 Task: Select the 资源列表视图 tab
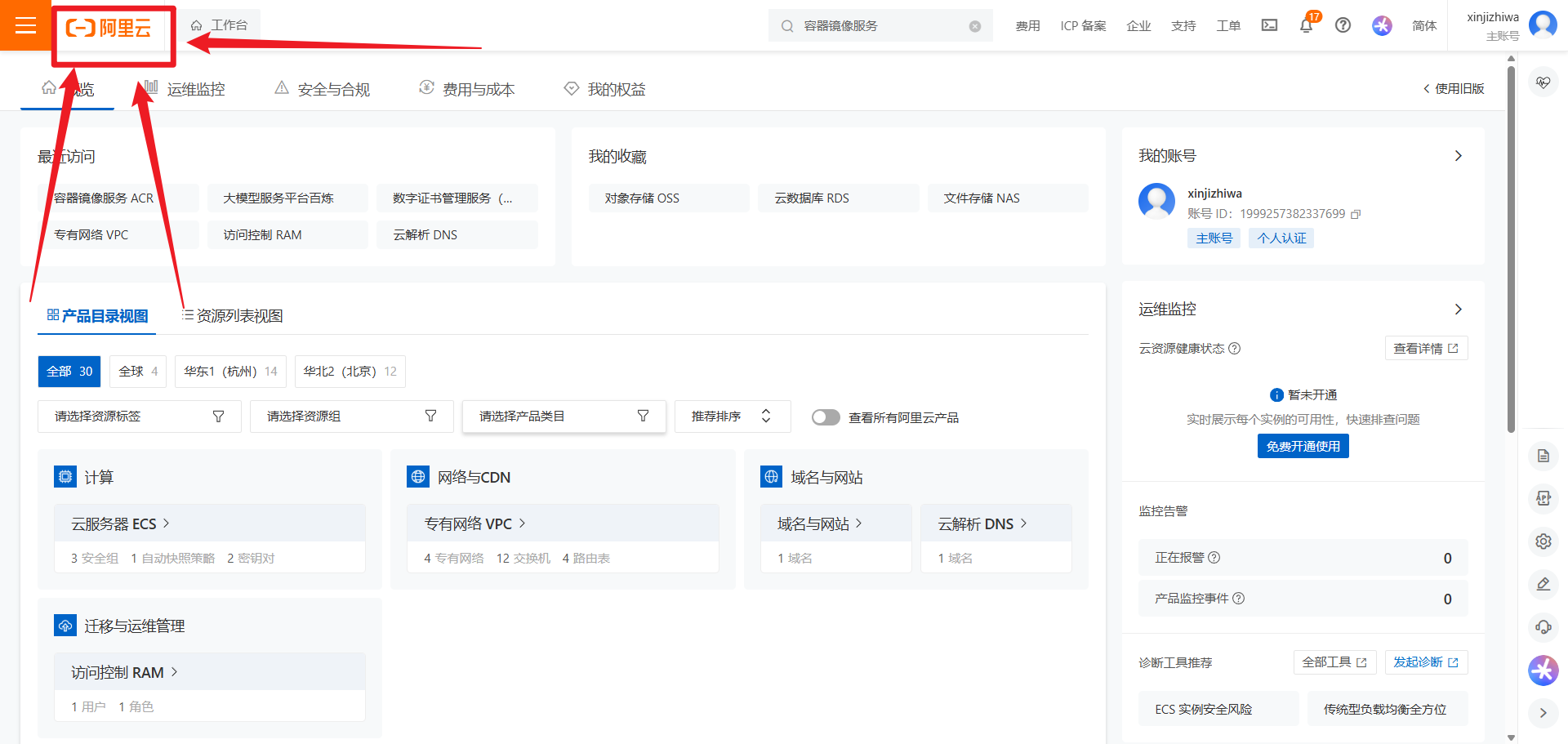point(233,316)
